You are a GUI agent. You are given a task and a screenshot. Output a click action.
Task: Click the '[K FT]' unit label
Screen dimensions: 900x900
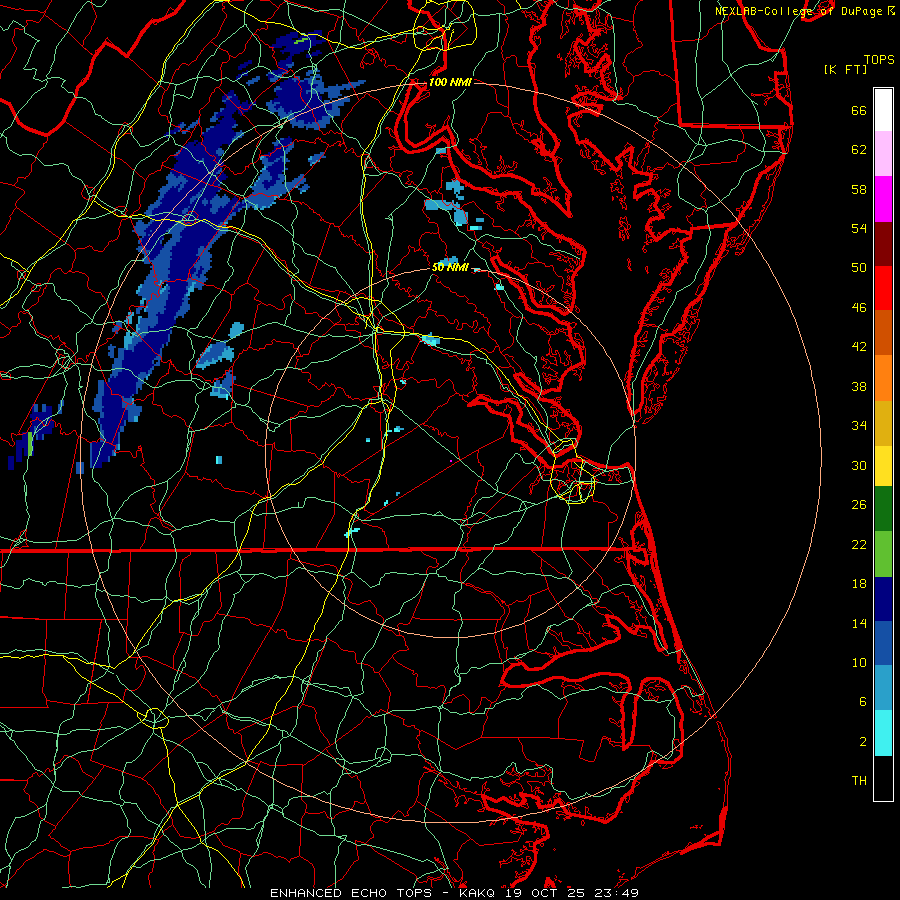click(845, 69)
